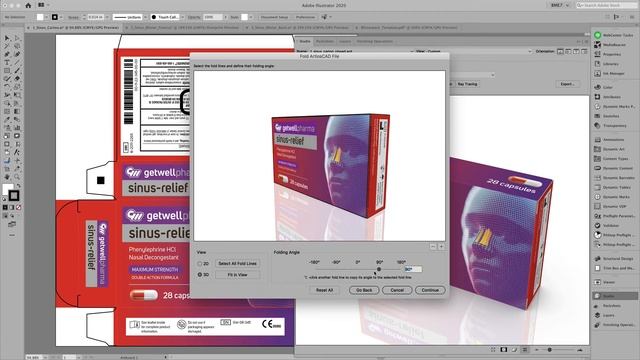Click the Folding Angle slider handle
Image resolution: width=640 pixels, height=360 pixels.
(x=379, y=269)
